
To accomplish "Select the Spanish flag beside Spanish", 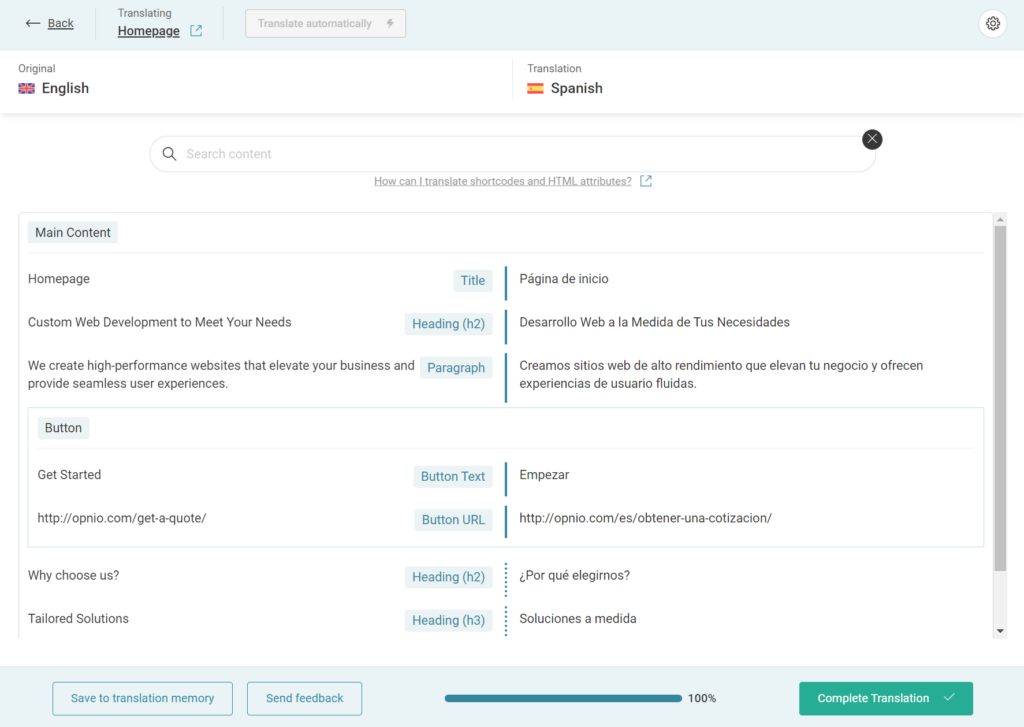I will (535, 88).
